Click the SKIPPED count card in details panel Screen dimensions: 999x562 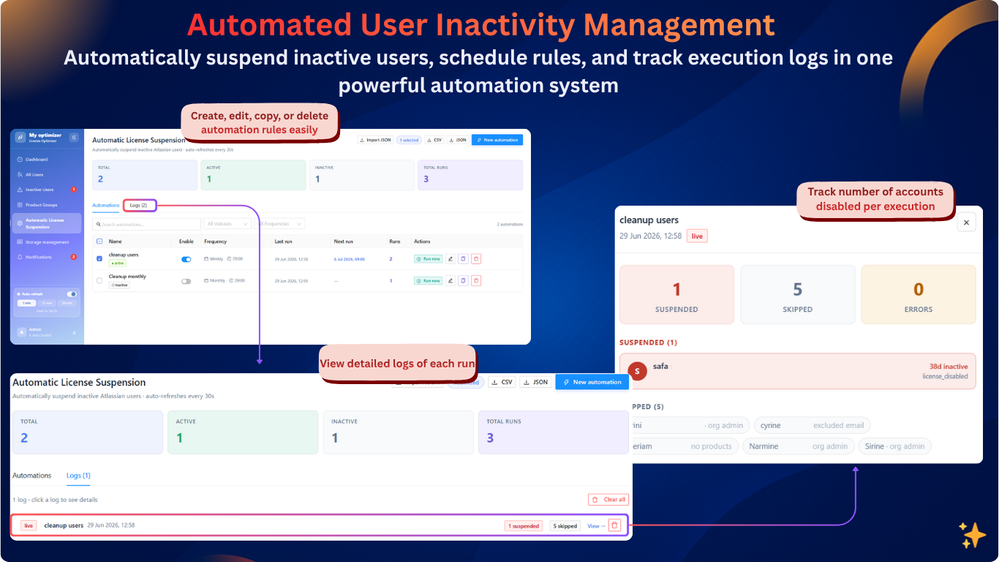tap(798, 294)
